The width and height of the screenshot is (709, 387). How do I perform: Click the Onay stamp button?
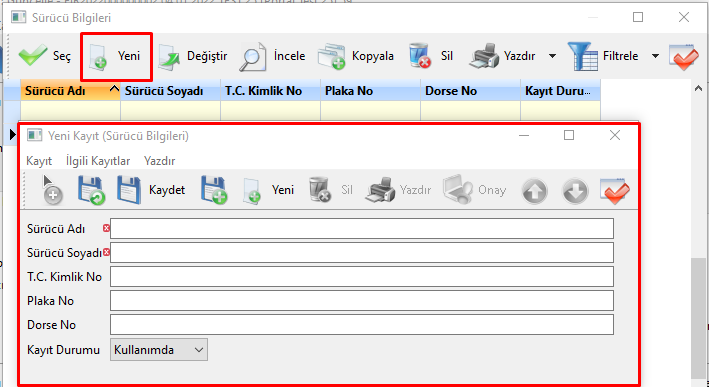tap(474, 190)
